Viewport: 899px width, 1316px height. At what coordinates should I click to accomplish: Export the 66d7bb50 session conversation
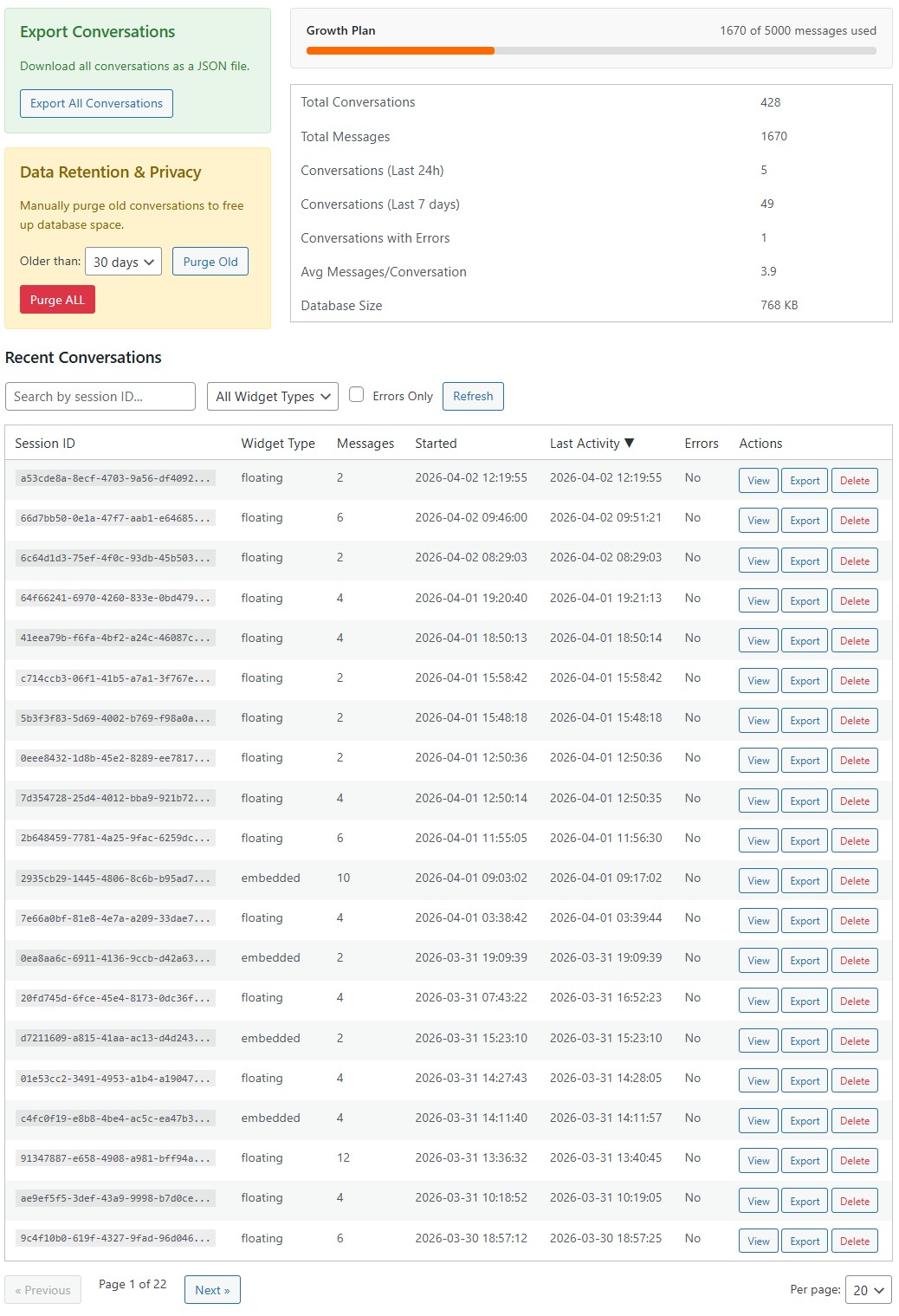coord(805,521)
